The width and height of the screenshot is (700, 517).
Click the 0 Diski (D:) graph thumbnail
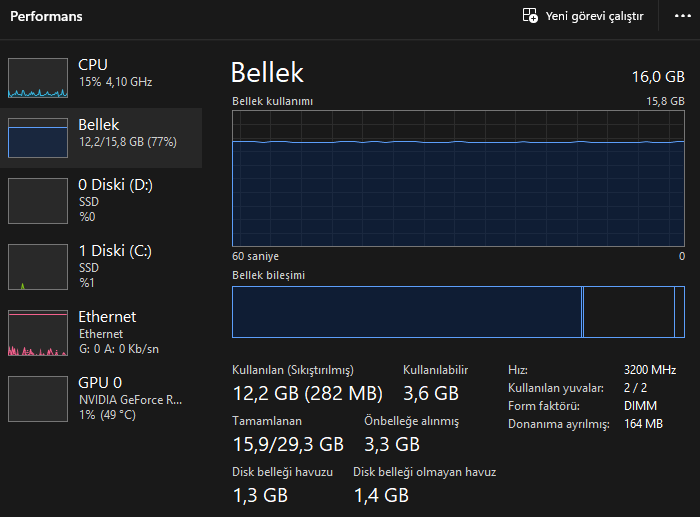[x=38, y=200]
